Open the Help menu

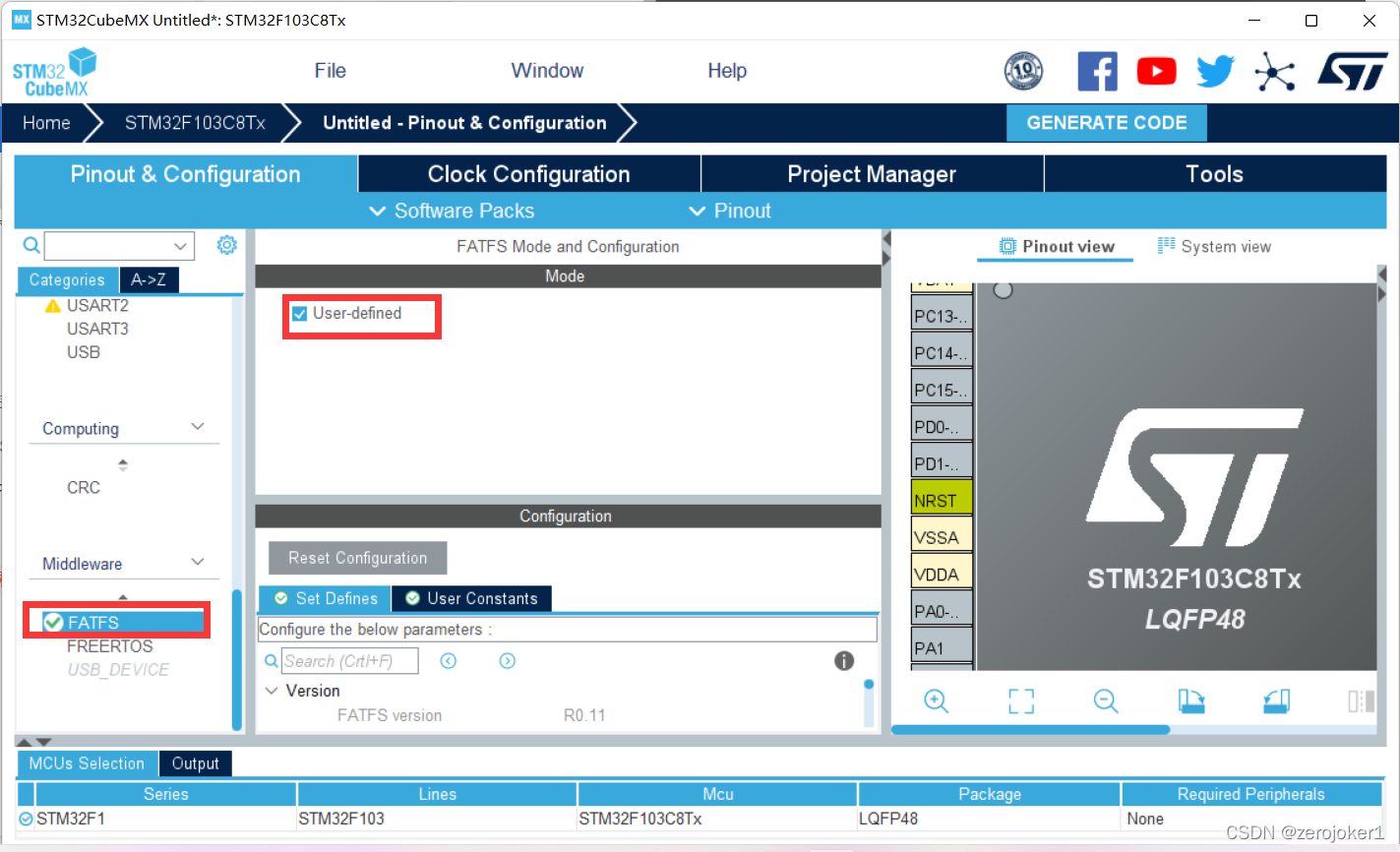pyautogui.click(x=727, y=71)
